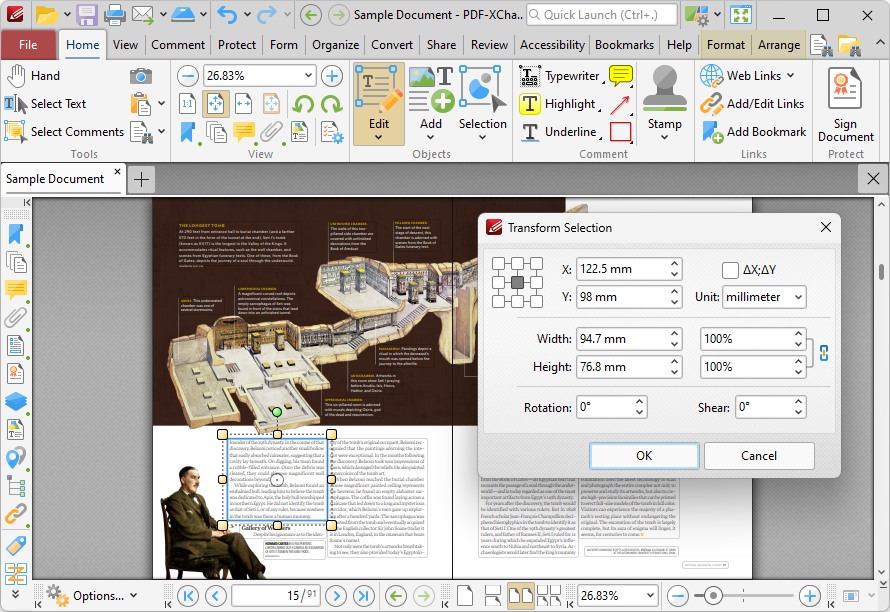Expand the Add objects dropdown arrow
This screenshot has height=612, width=890.
click(430, 137)
